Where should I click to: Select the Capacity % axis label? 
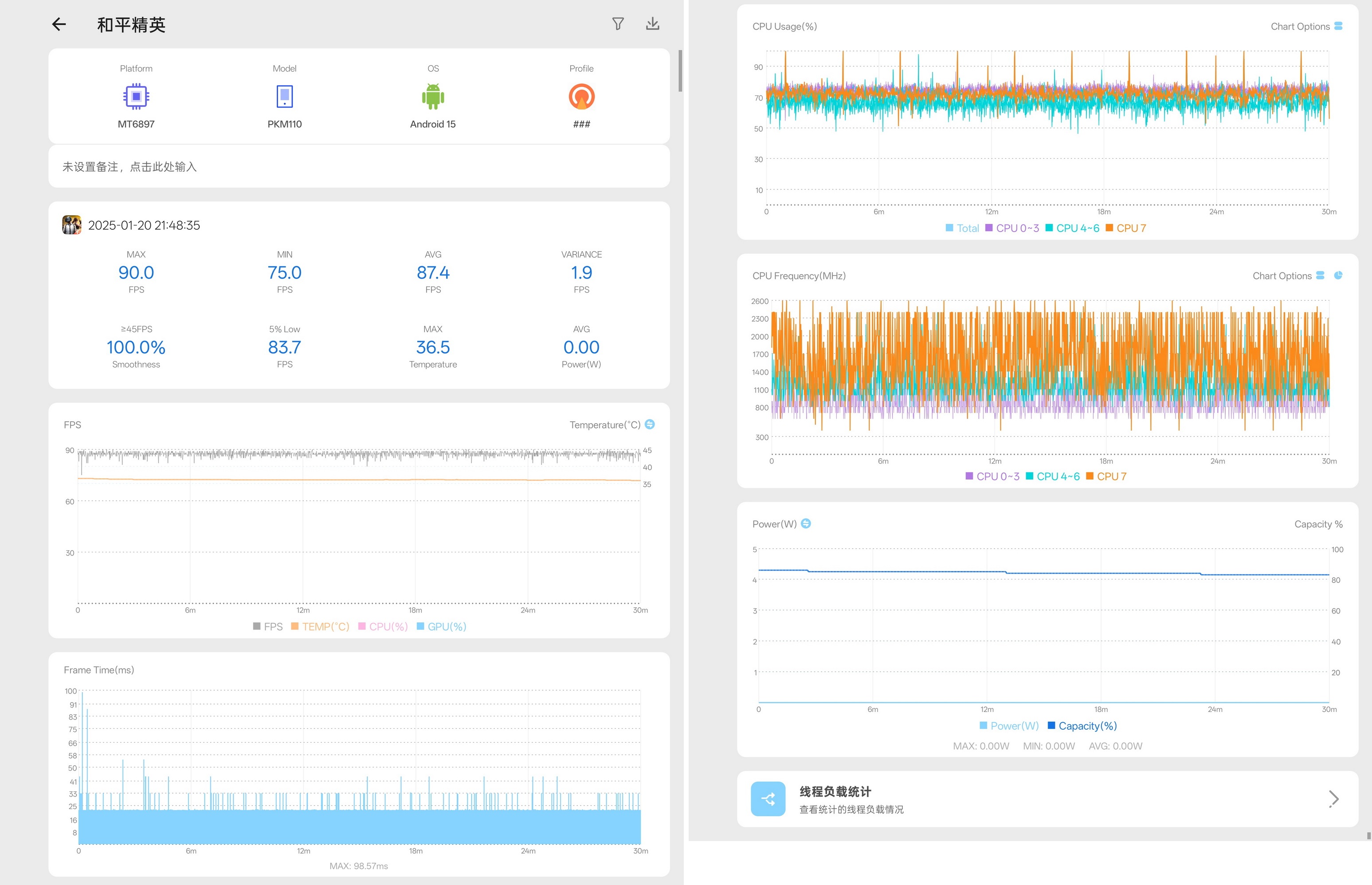pos(1318,524)
